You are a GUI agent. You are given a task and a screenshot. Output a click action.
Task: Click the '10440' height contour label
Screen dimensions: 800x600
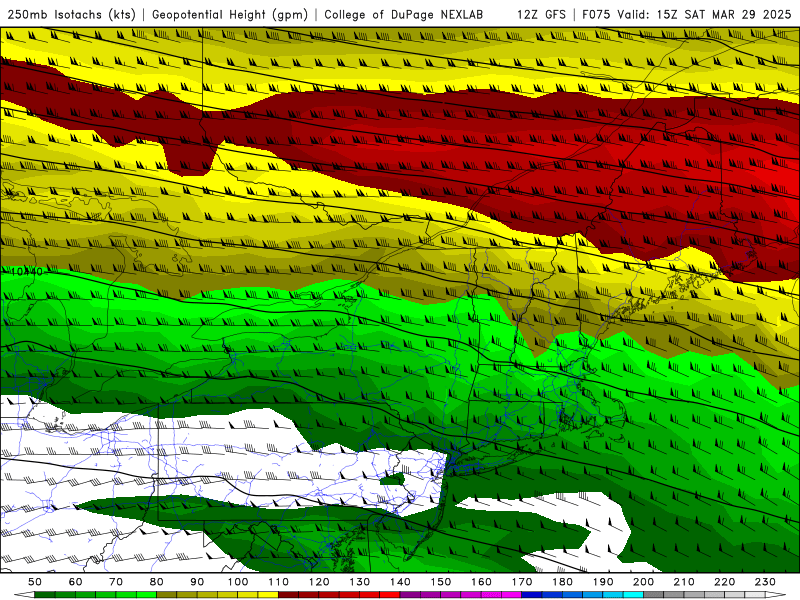27,272
